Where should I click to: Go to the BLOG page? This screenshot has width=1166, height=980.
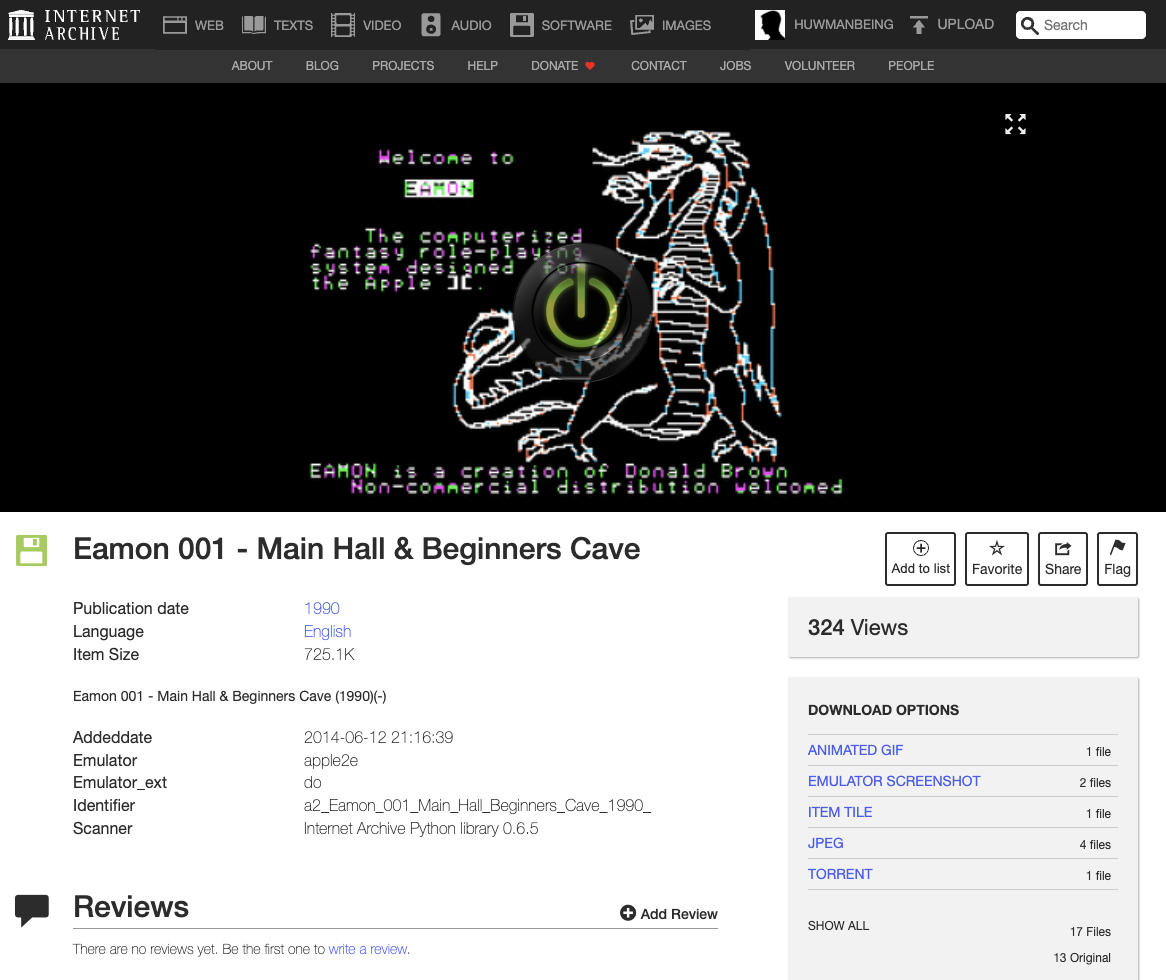(x=322, y=66)
